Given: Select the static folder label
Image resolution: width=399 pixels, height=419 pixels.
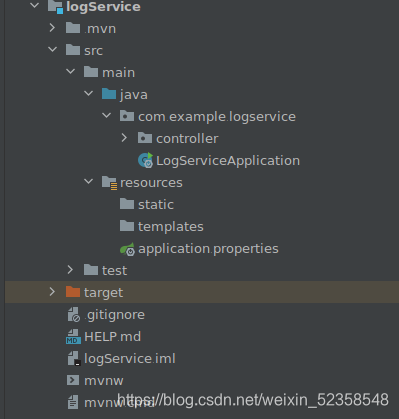Looking at the screenshot, I should point(156,205).
